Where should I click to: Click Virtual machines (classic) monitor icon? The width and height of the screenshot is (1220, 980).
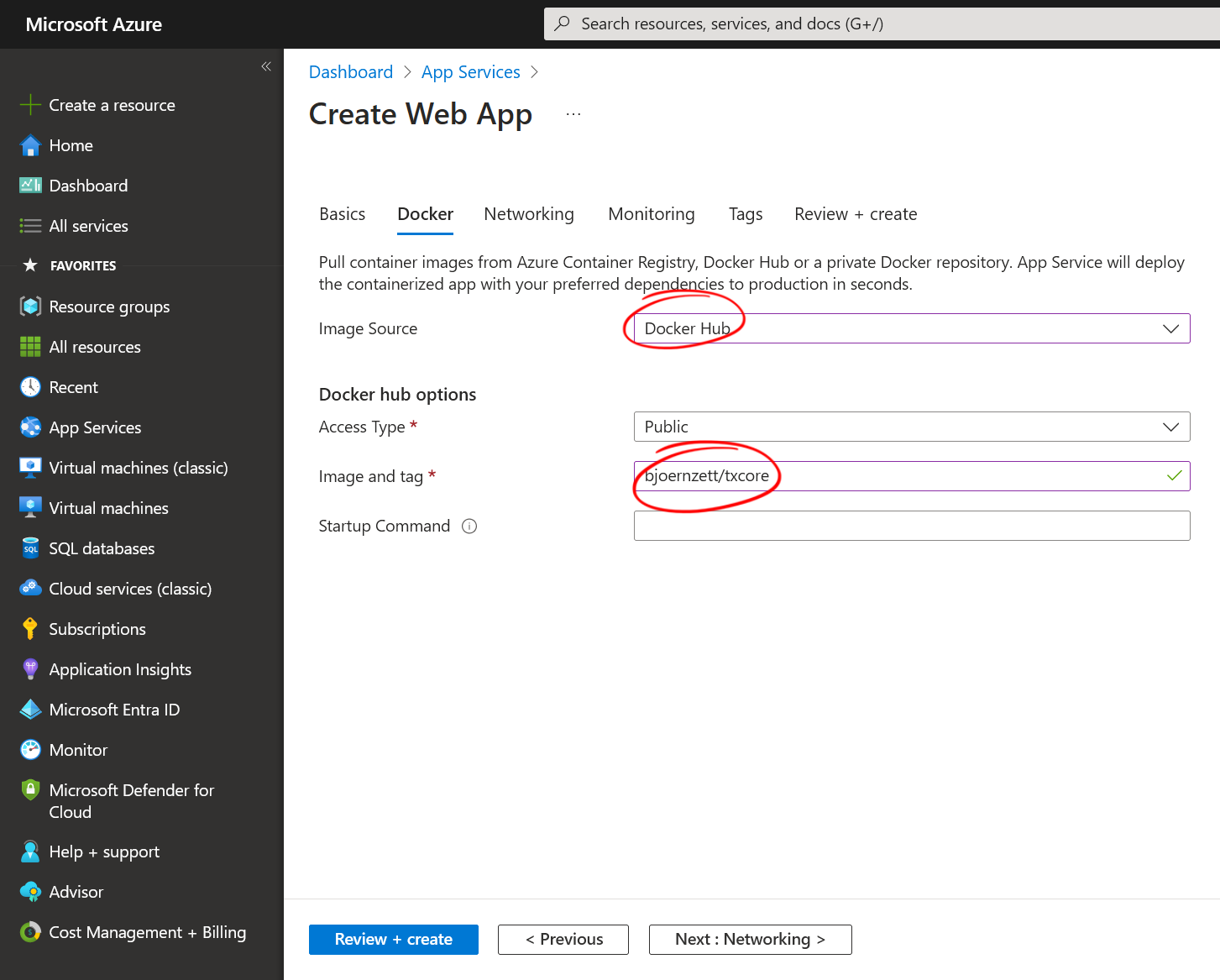30,468
